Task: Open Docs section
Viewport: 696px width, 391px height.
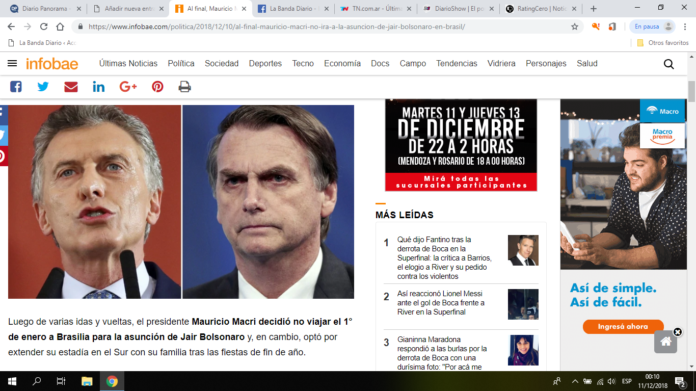Action: tap(380, 63)
